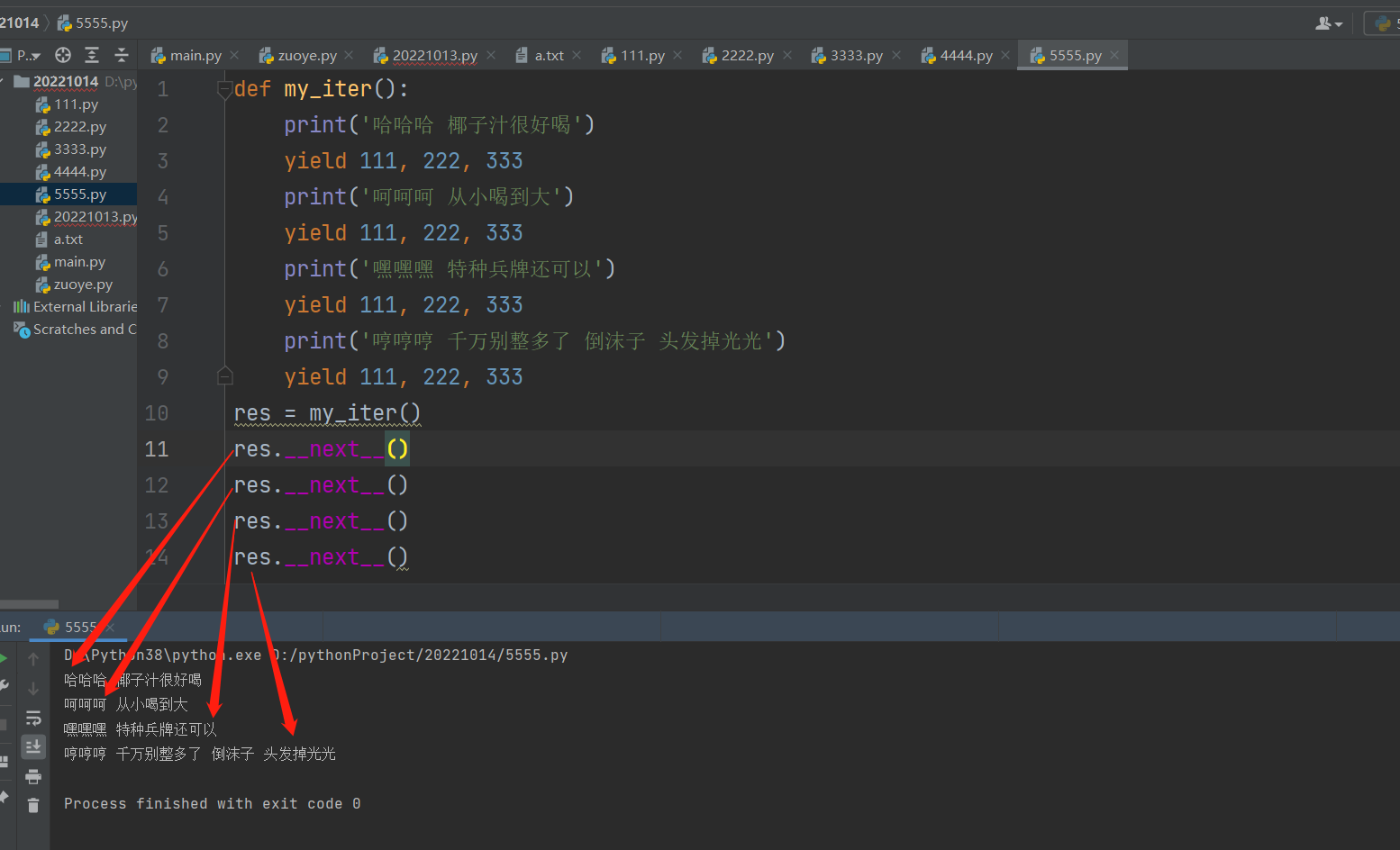Screen dimensions: 1400x850
Task: Click the 'Process finished with exit code 0' message
Action: click(213, 803)
